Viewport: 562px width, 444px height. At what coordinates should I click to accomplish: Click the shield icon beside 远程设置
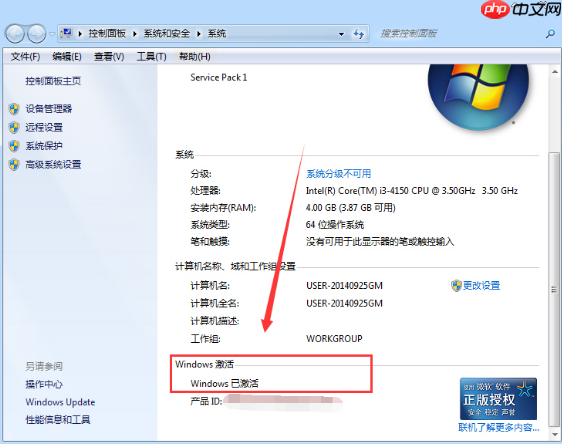coord(14,128)
